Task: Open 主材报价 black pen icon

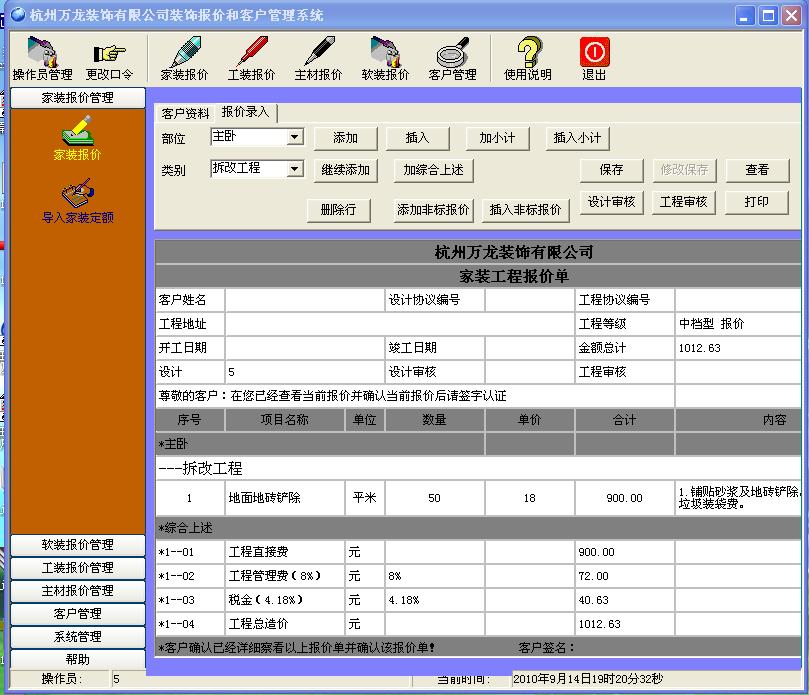Action: click(x=318, y=59)
